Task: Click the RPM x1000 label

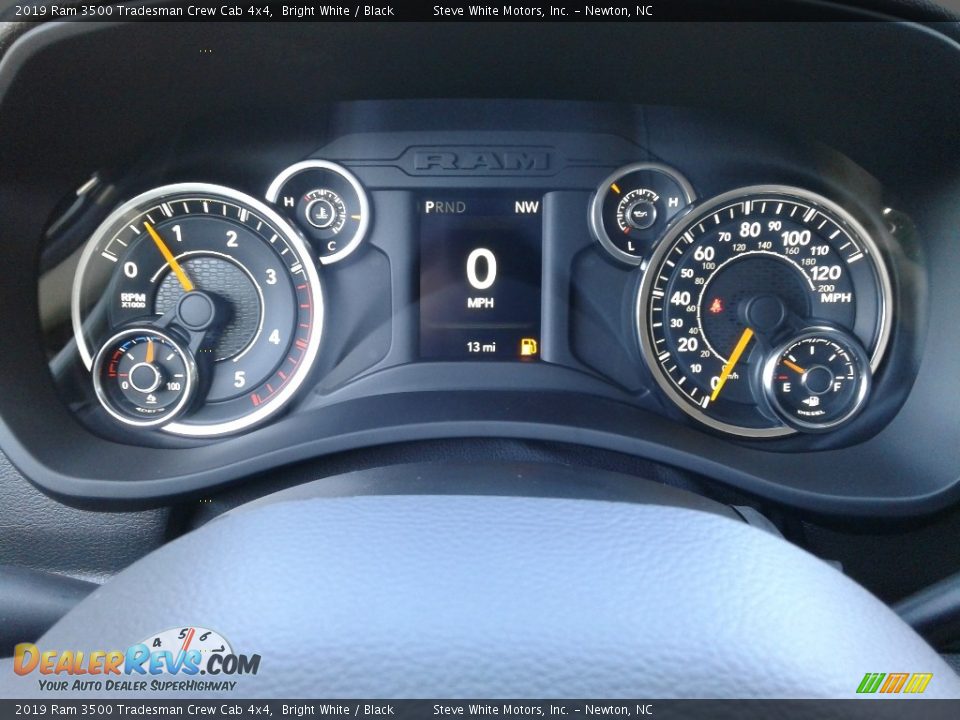Action: click(133, 300)
